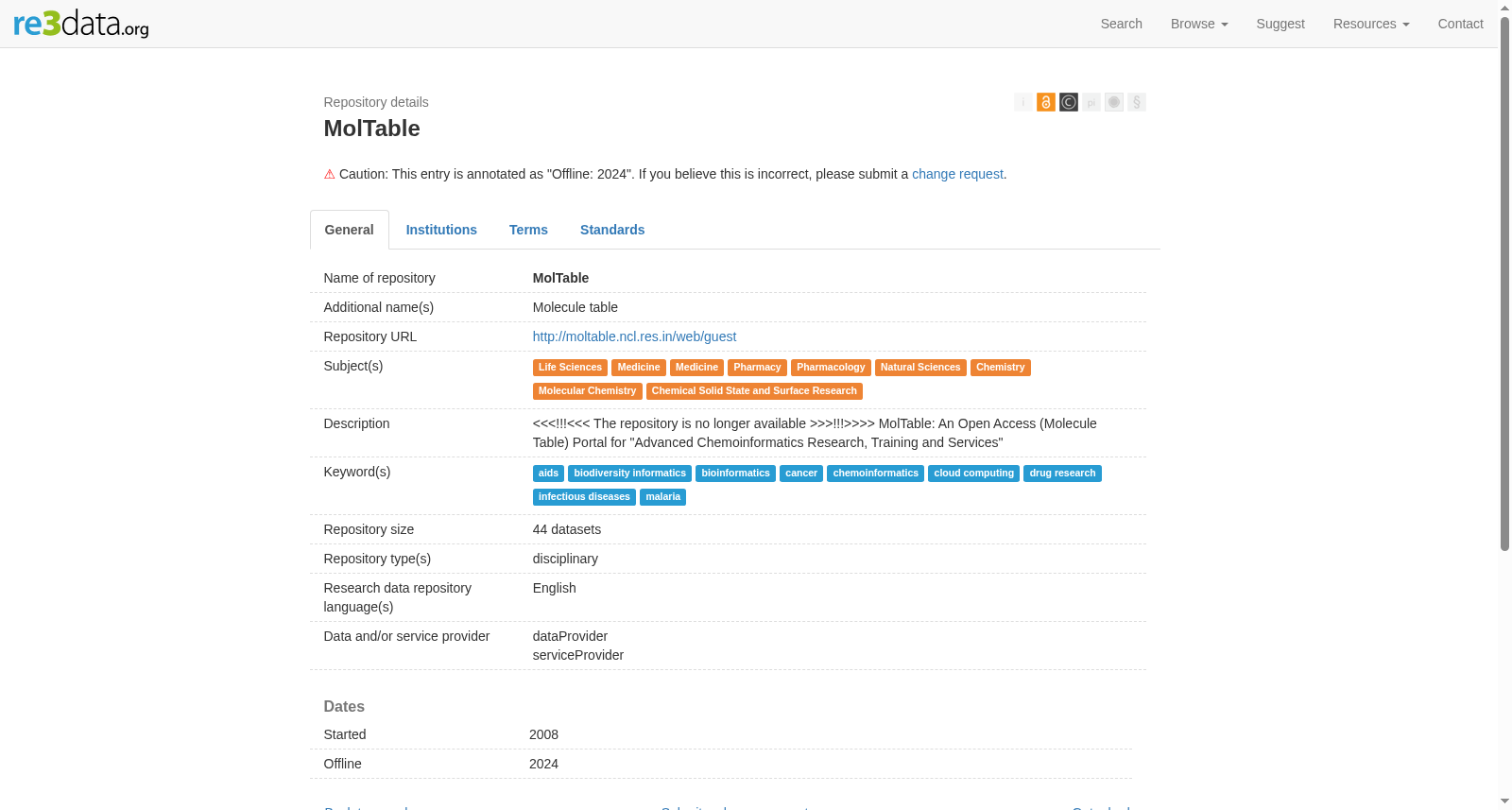Click the dark copyright license badge icon

coord(1069,102)
